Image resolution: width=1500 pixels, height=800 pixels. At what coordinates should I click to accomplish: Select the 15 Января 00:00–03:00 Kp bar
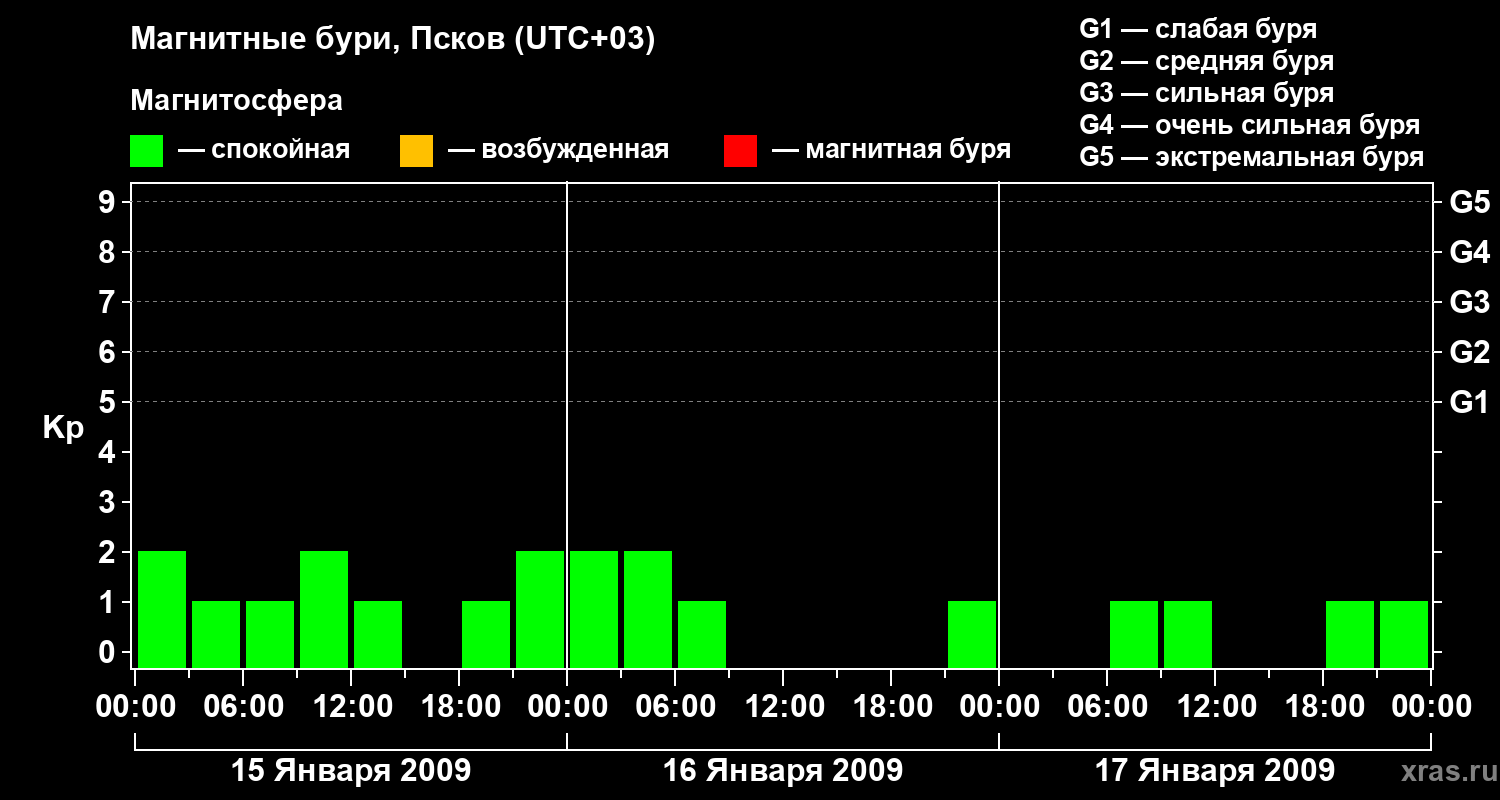coord(162,609)
